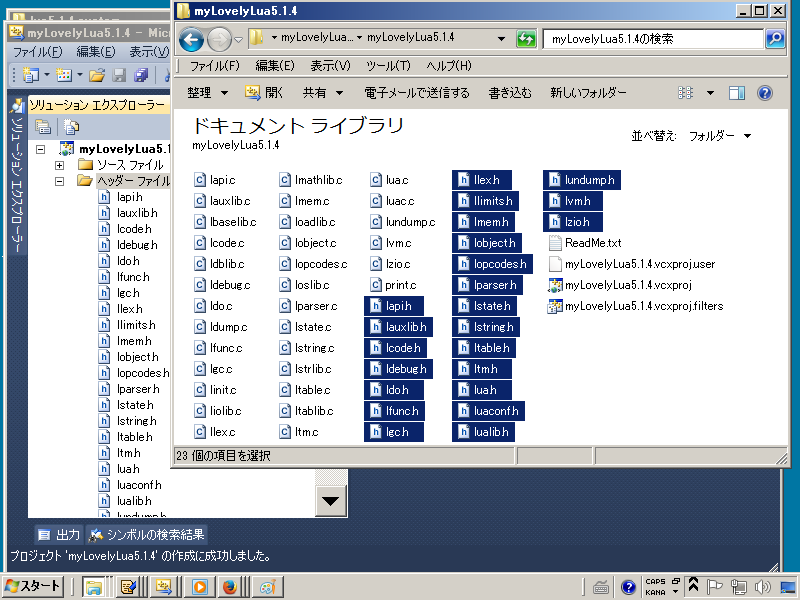This screenshot has width=800, height=600.
Task: Click the New Project icon in Visual Studio
Action: [31, 76]
